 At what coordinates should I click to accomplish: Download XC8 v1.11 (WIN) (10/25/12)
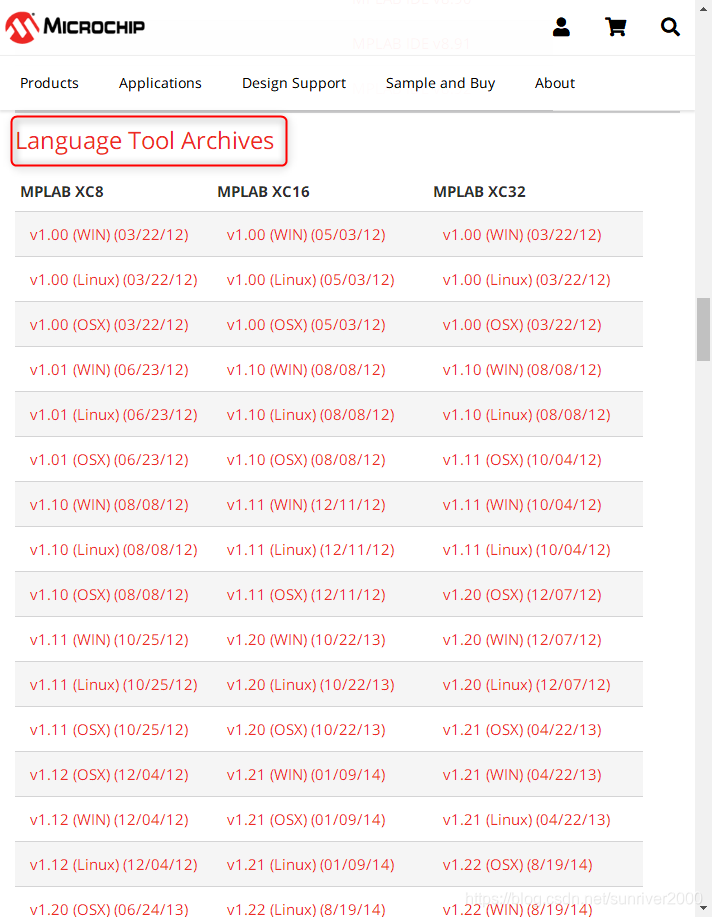click(109, 640)
